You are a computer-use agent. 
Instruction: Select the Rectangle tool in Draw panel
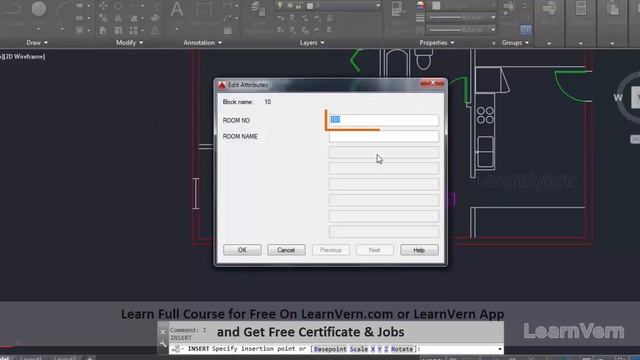(80, 5)
